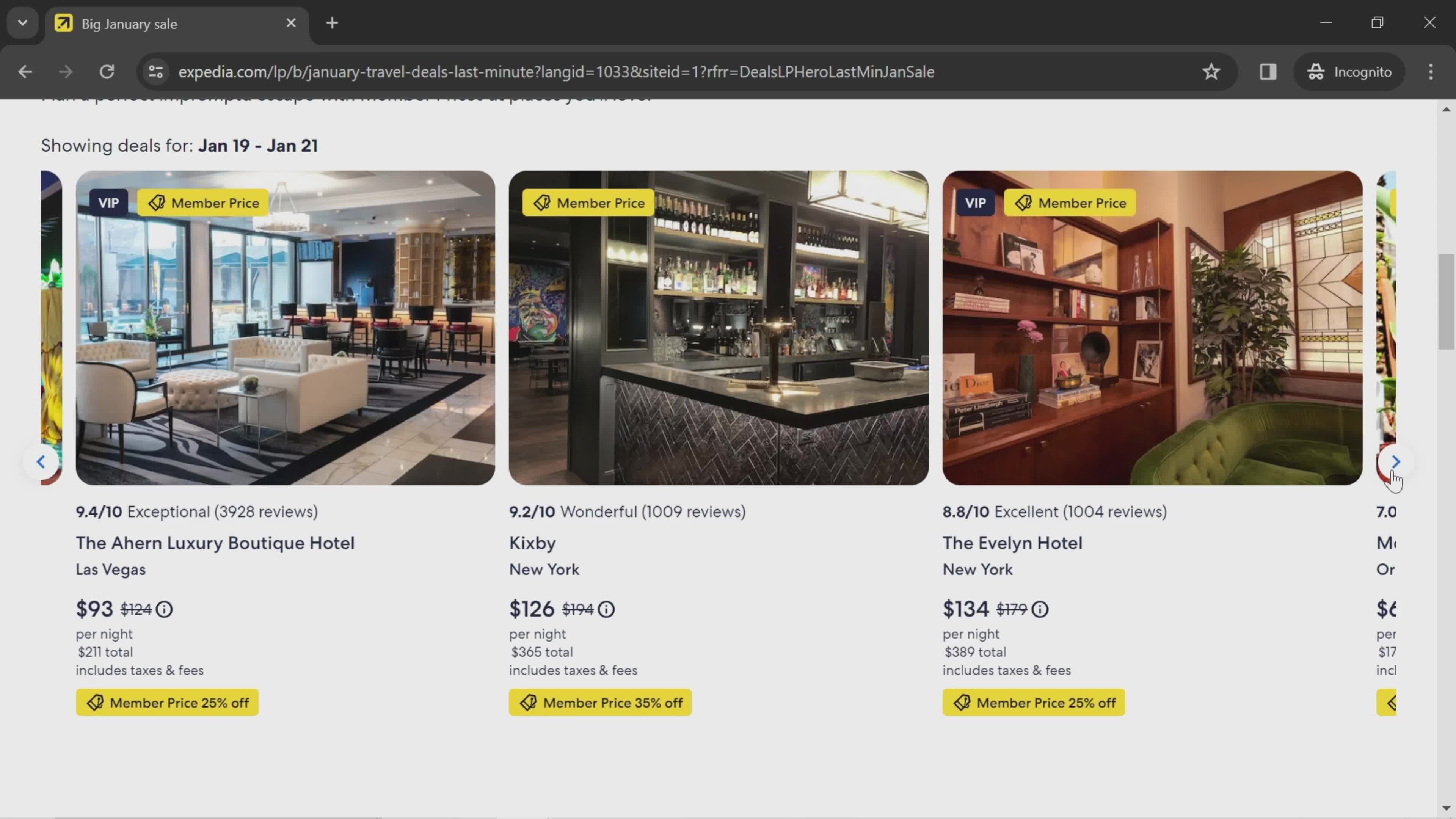Image resolution: width=1456 pixels, height=819 pixels.
Task: Select the Big January sale tab
Action: pos(177,24)
